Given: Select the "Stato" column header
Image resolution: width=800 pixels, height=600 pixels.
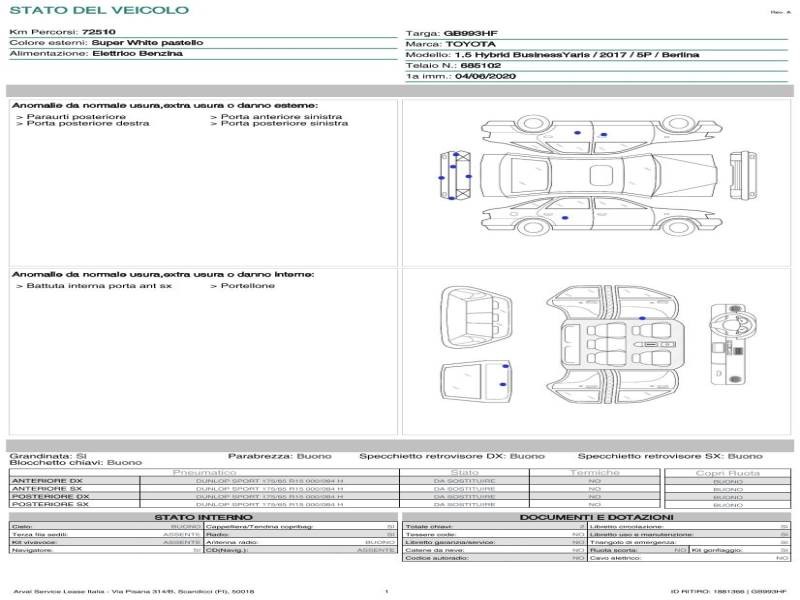Looking at the screenshot, I should 464,473.
